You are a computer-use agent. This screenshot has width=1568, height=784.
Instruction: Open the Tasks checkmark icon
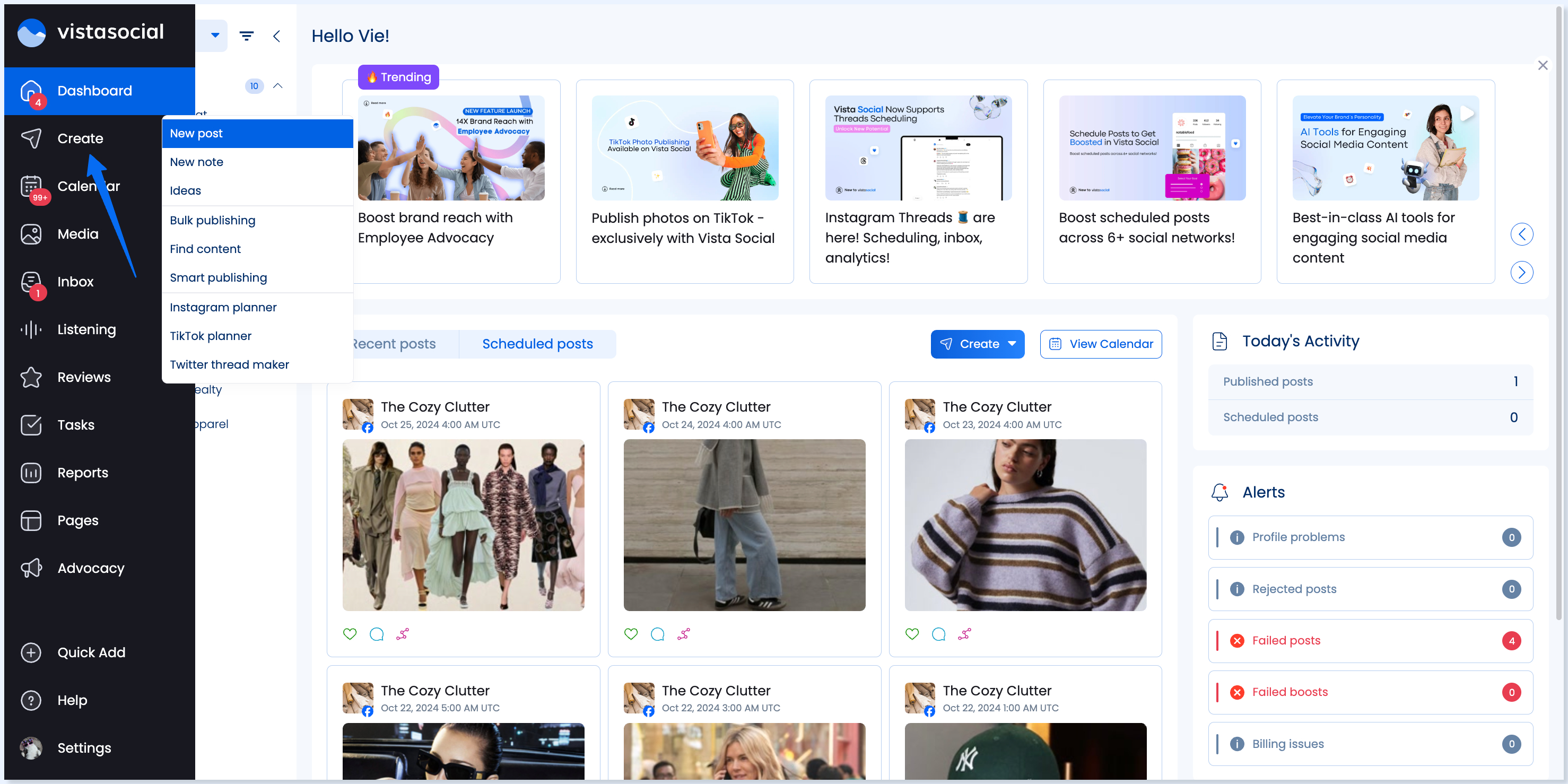[31, 425]
